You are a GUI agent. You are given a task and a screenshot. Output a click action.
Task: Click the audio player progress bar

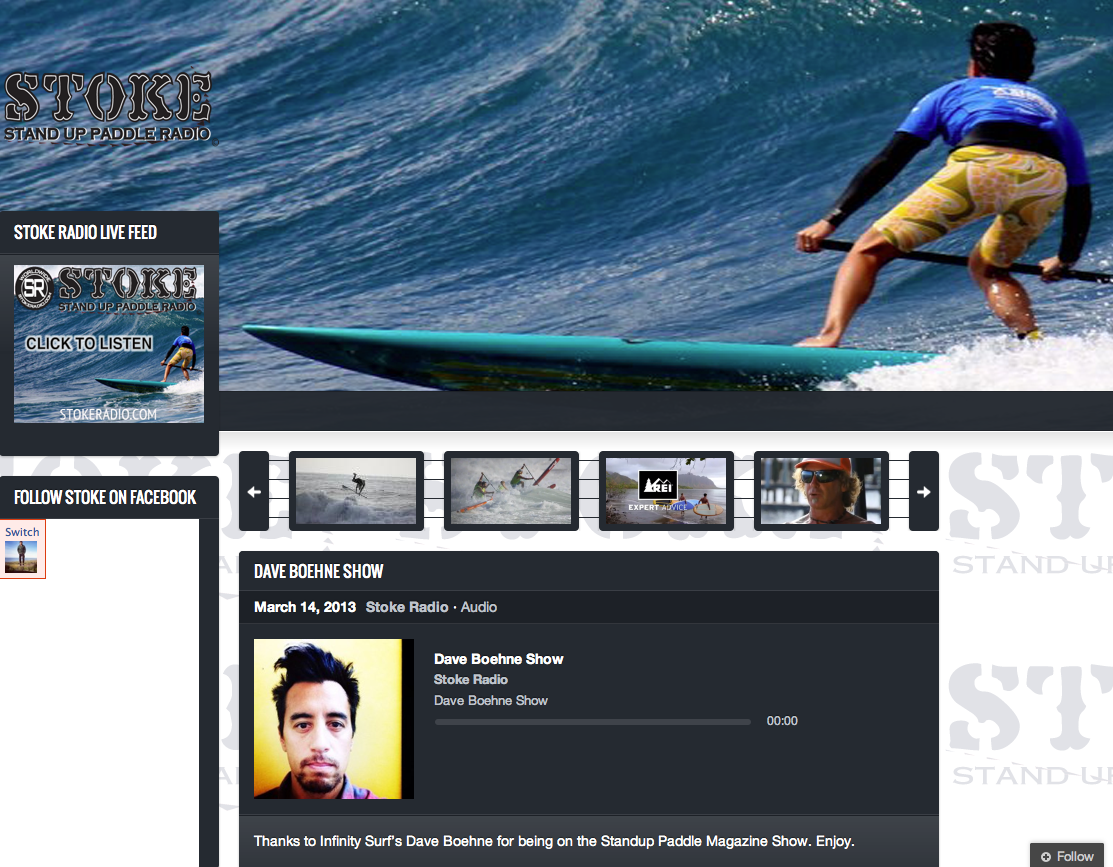pyautogui.click(x=593, y=721)
